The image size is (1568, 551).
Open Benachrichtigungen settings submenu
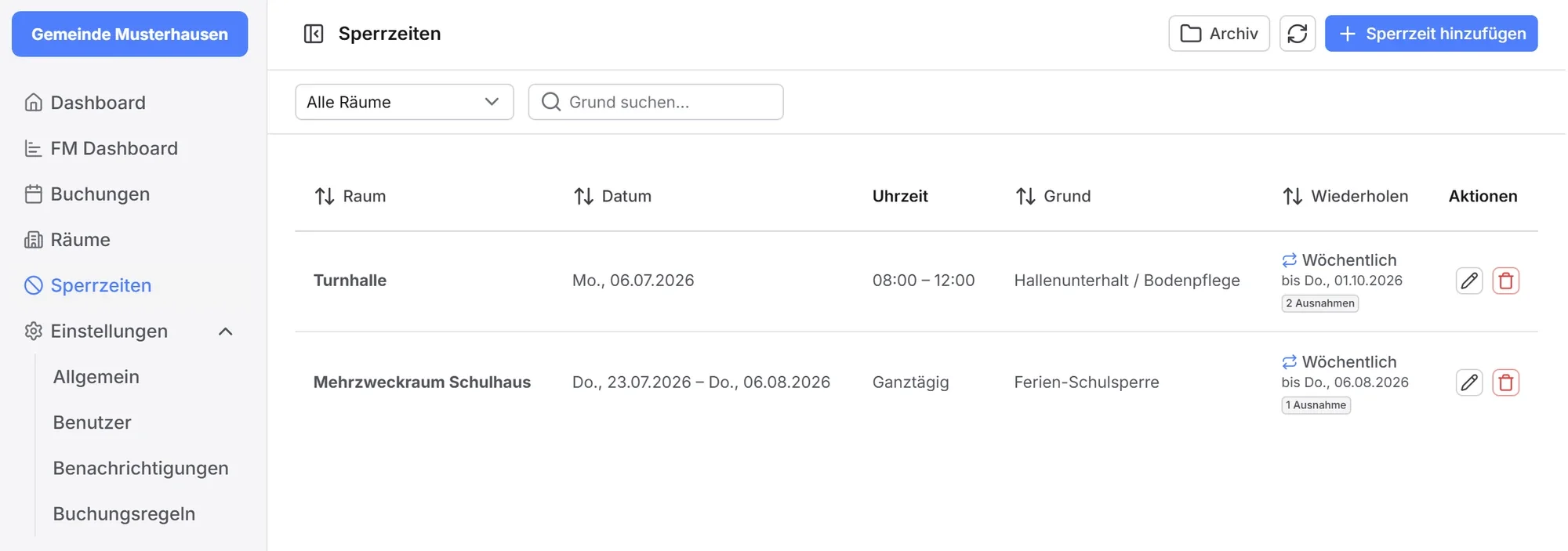(141, 468)
